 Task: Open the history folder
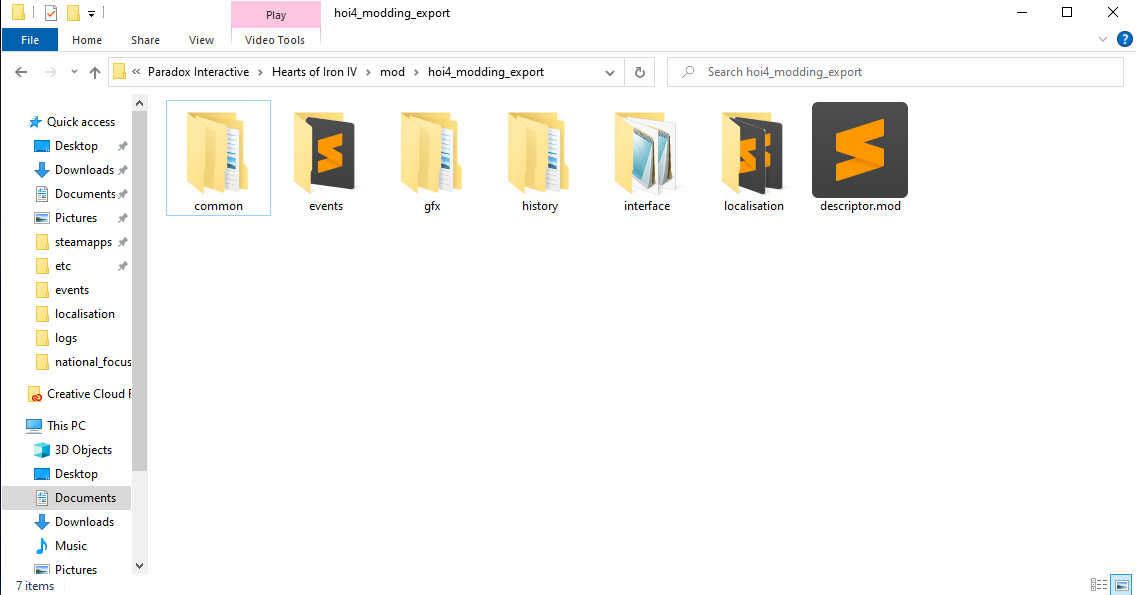coord(539,153)
